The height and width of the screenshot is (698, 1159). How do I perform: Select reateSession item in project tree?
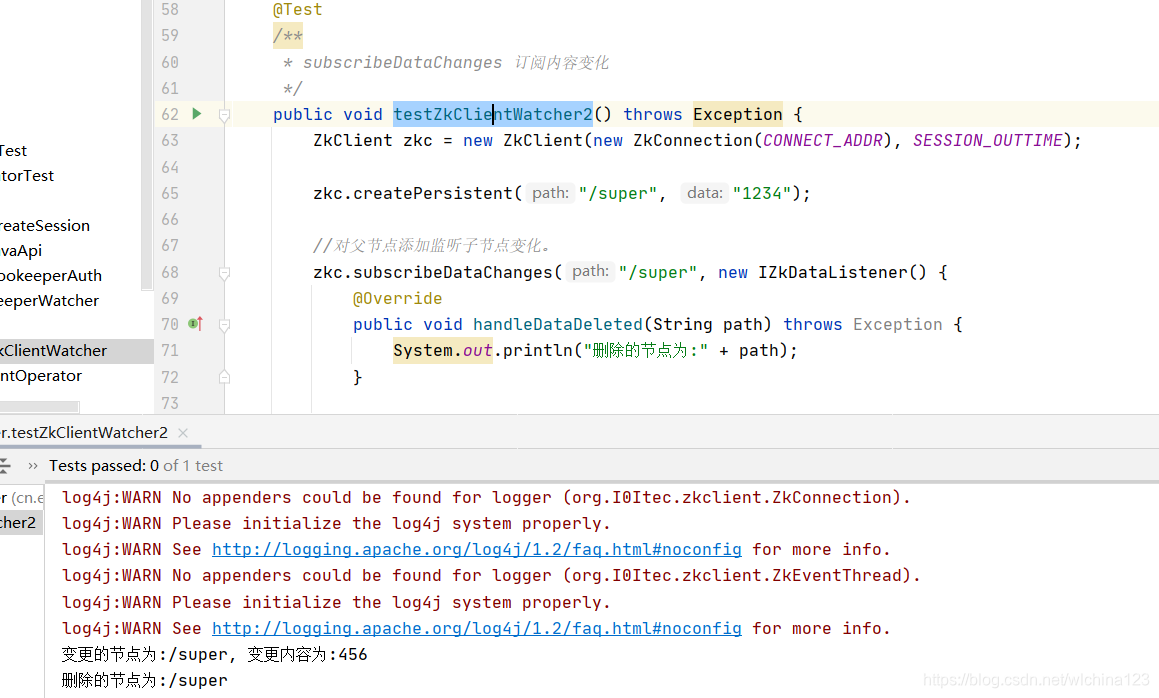click(x=45, y=225)
